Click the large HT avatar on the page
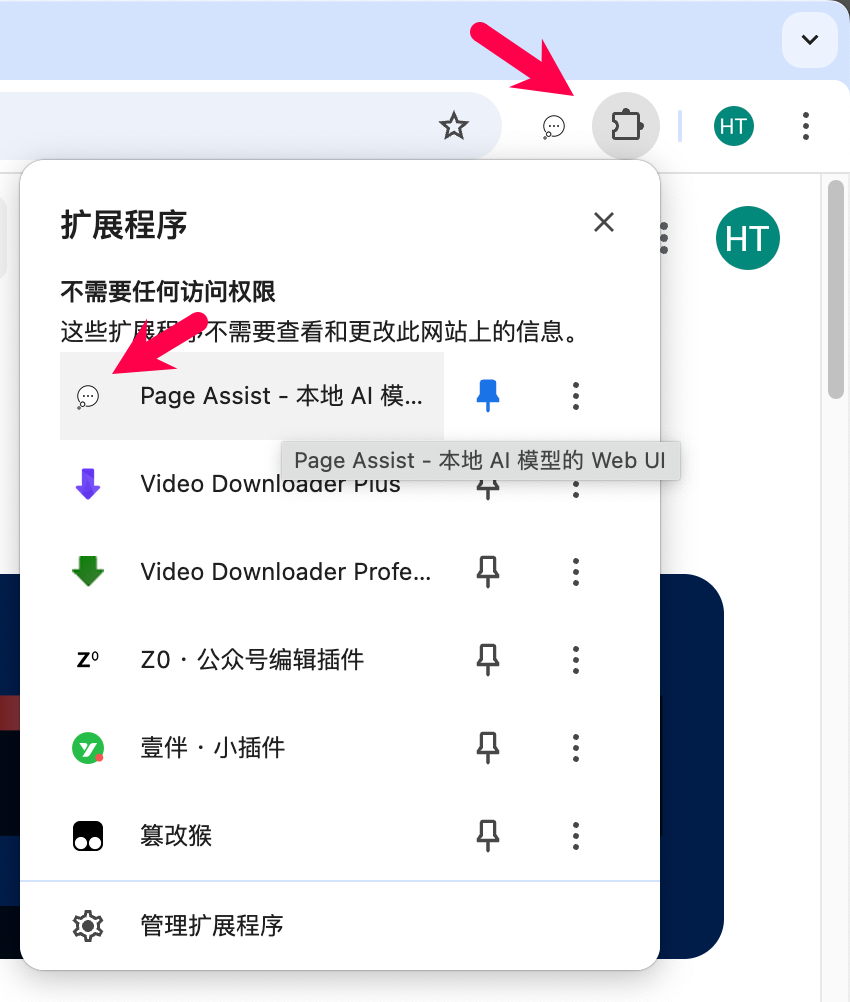850x1002 pixels. [747, 238]
